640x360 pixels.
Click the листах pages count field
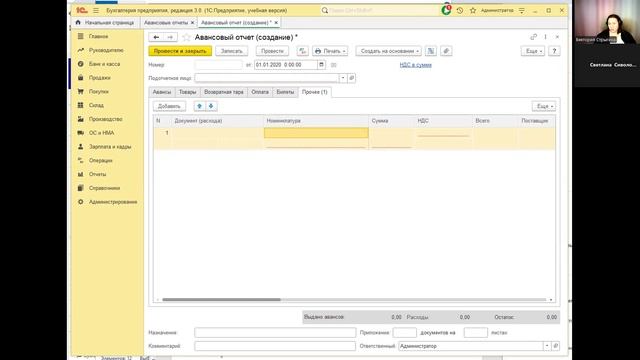tap(476, 333)
